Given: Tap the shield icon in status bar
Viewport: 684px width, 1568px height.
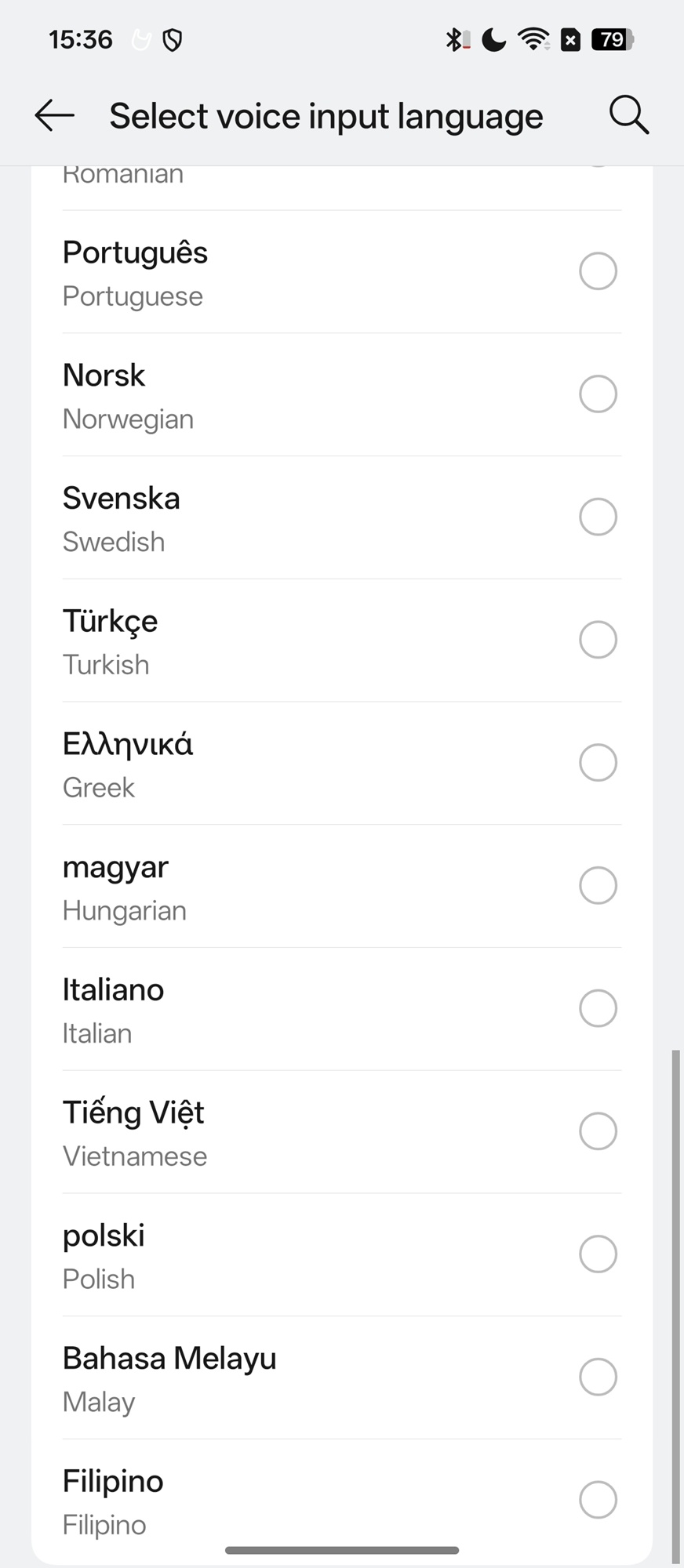Looking at the screenshot, I should [173, 39].
